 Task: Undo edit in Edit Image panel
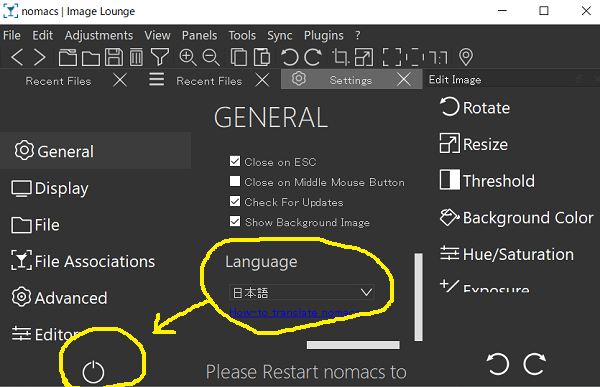coord(498,364)
